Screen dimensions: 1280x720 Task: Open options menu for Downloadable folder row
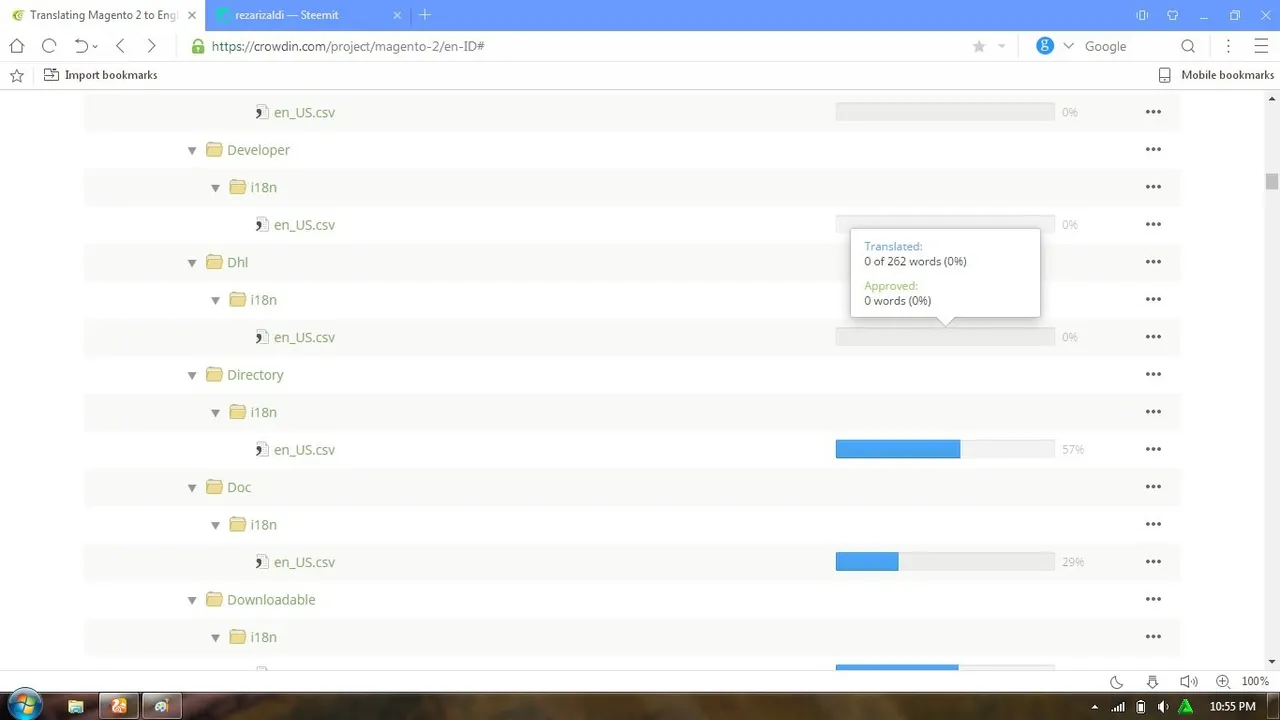click(1153, 600)
